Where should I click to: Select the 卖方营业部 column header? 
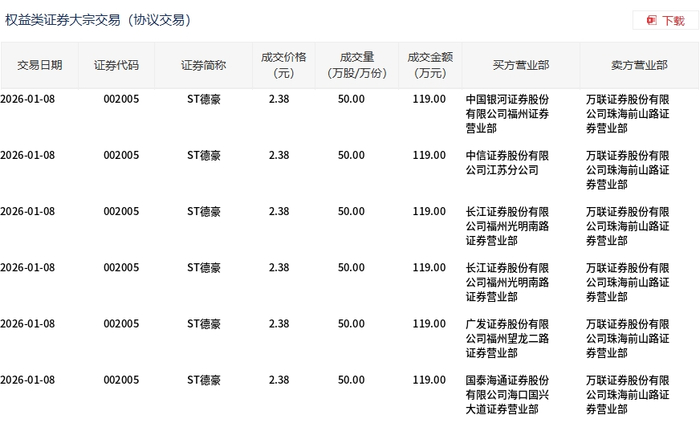(639, 65)
